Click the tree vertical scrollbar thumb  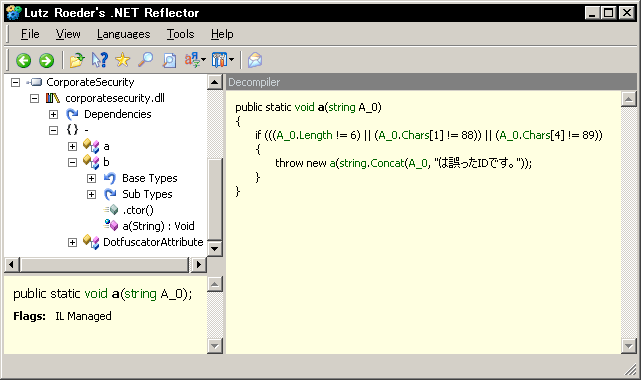point(215,199)
